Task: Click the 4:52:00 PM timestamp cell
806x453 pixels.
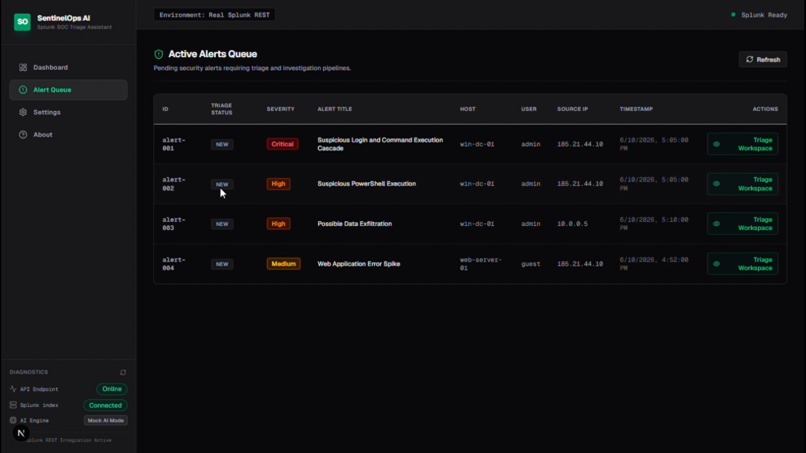Action: click(654, 264)
